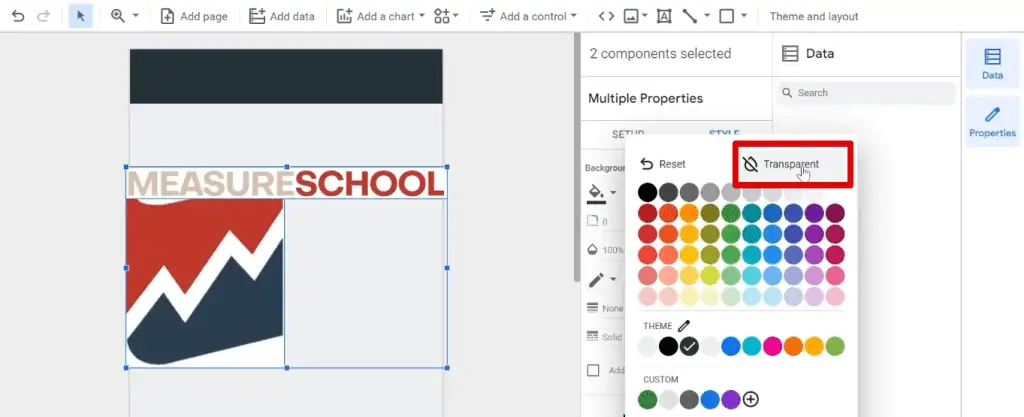Add a custom color with plus icon
The height and width of the screenshot is (417, 1024).
tap(751, 399)
